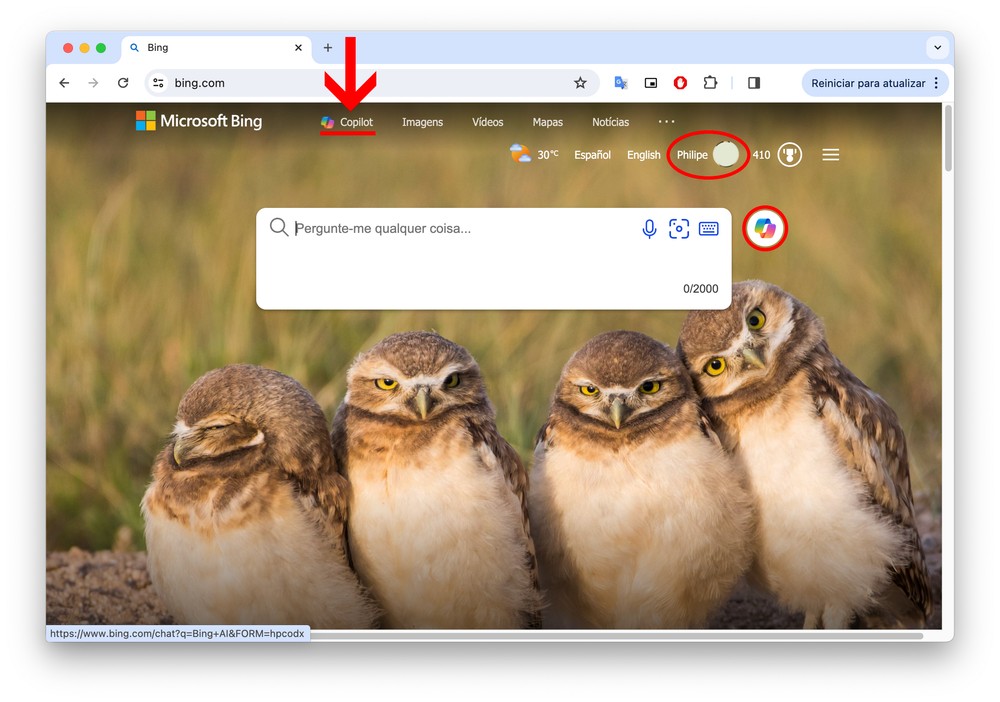
Task: Click the account avatar next to Philipe
Action: coord(726,154)
